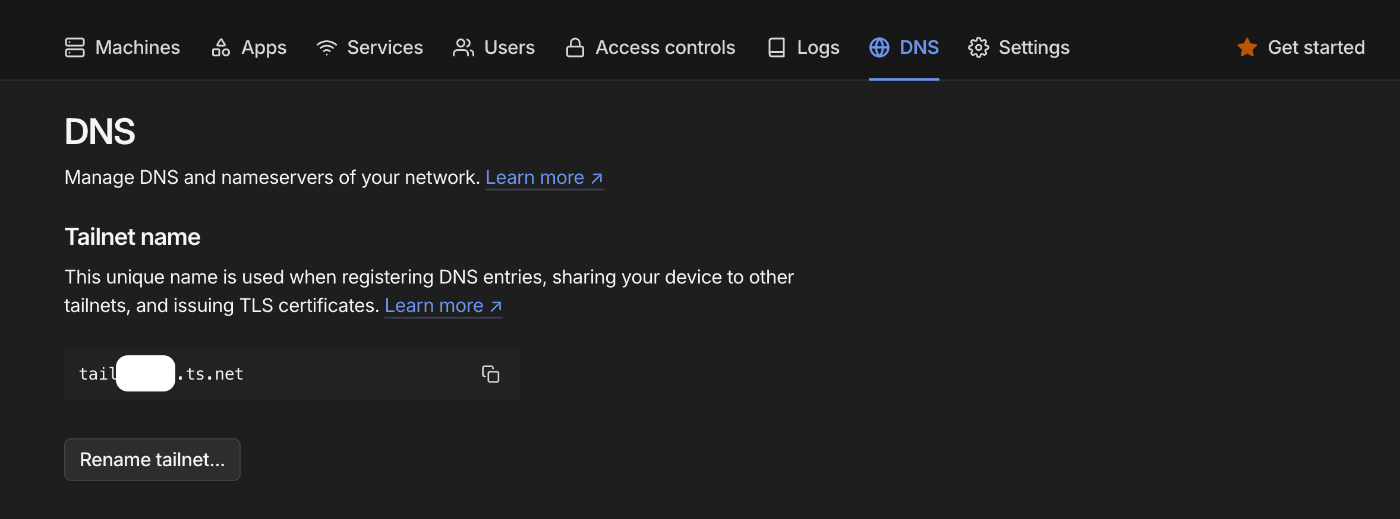
Task: Open the Users tab
Action: coord(494,47)
